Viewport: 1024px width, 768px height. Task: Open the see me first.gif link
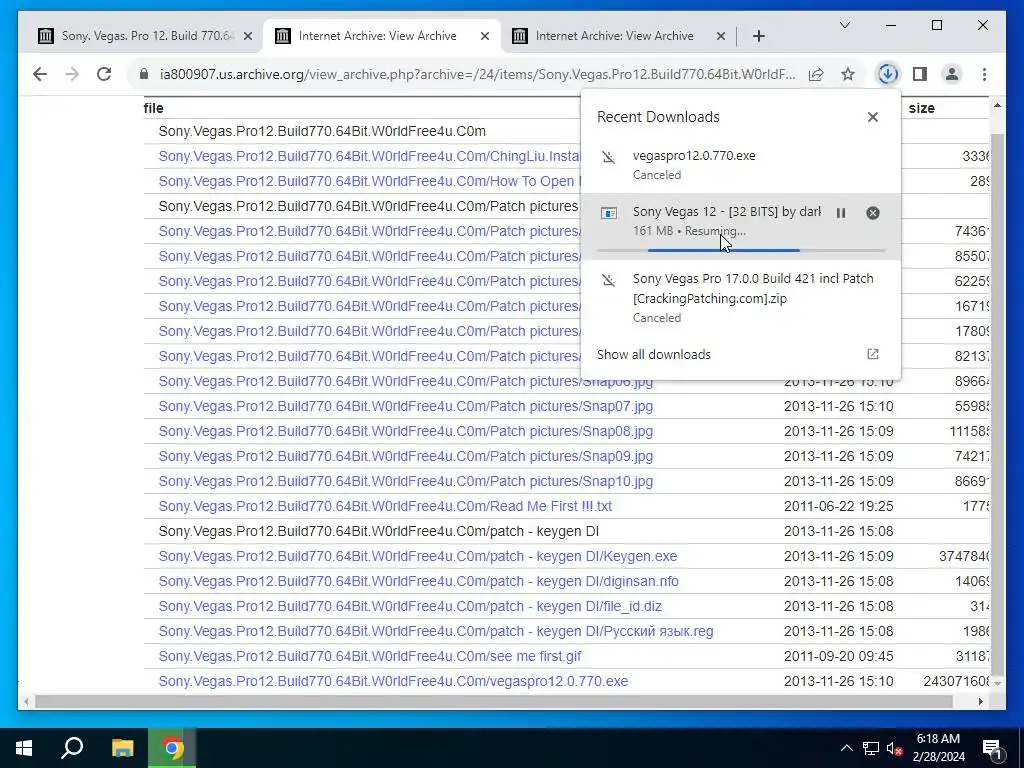[x=370, y=656]
